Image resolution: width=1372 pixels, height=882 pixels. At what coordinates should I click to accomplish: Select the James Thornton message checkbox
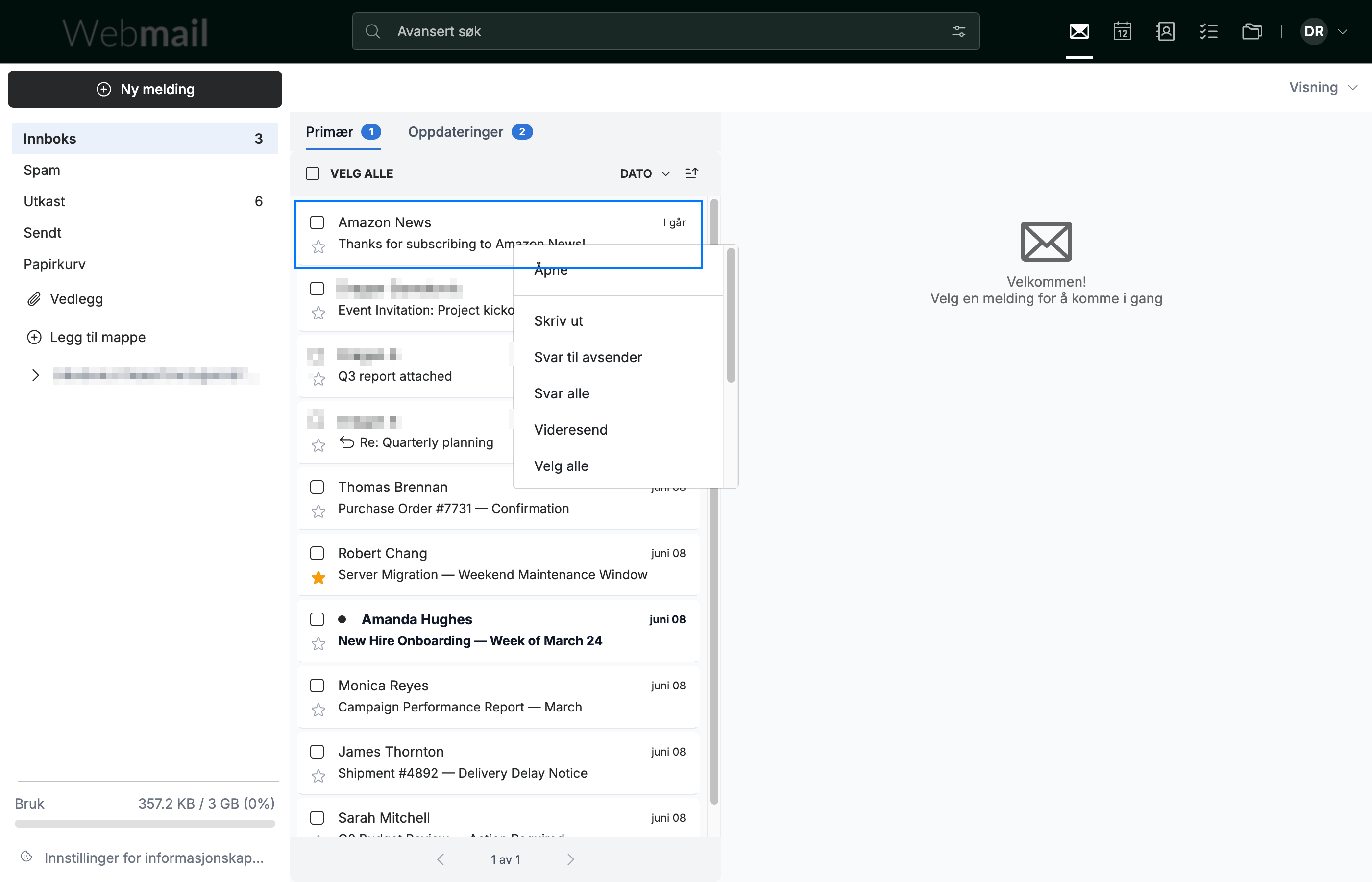pos(317,752)
